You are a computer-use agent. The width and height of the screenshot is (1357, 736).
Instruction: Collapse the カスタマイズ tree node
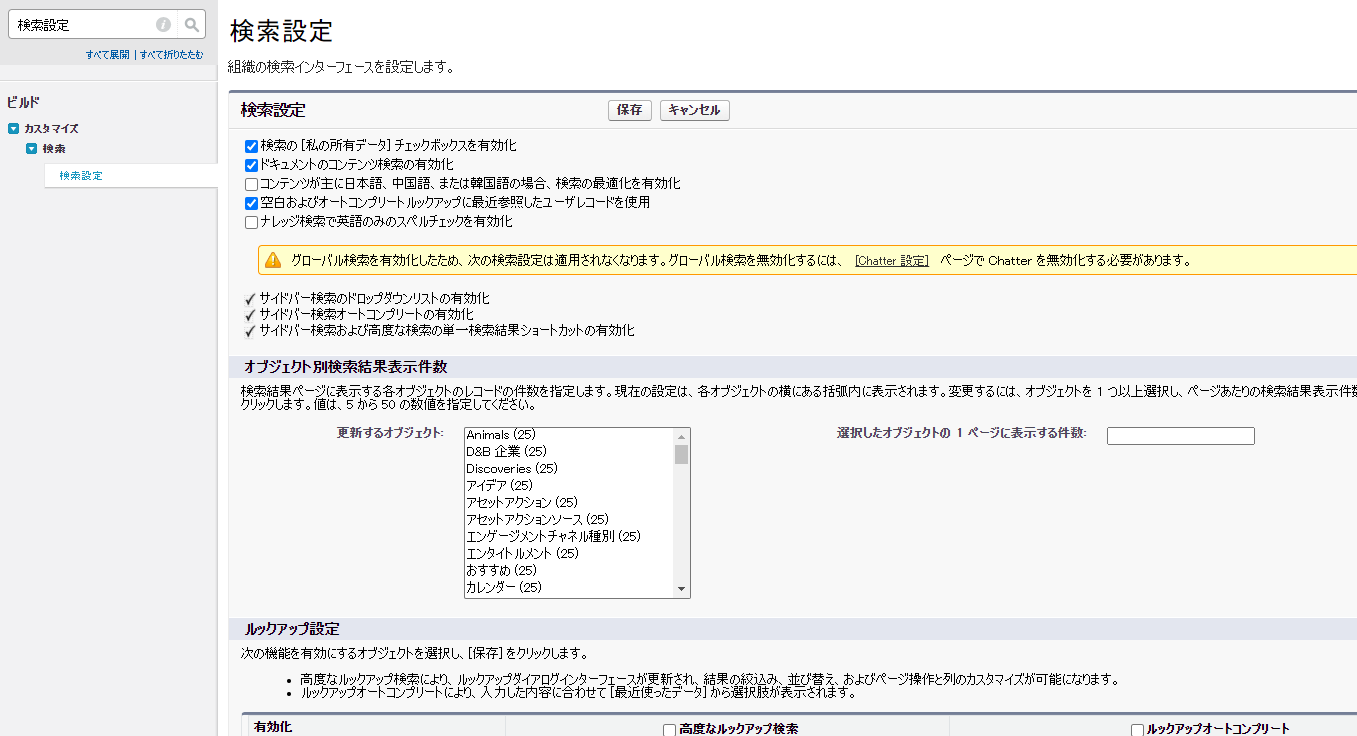(x=12, y=128)
